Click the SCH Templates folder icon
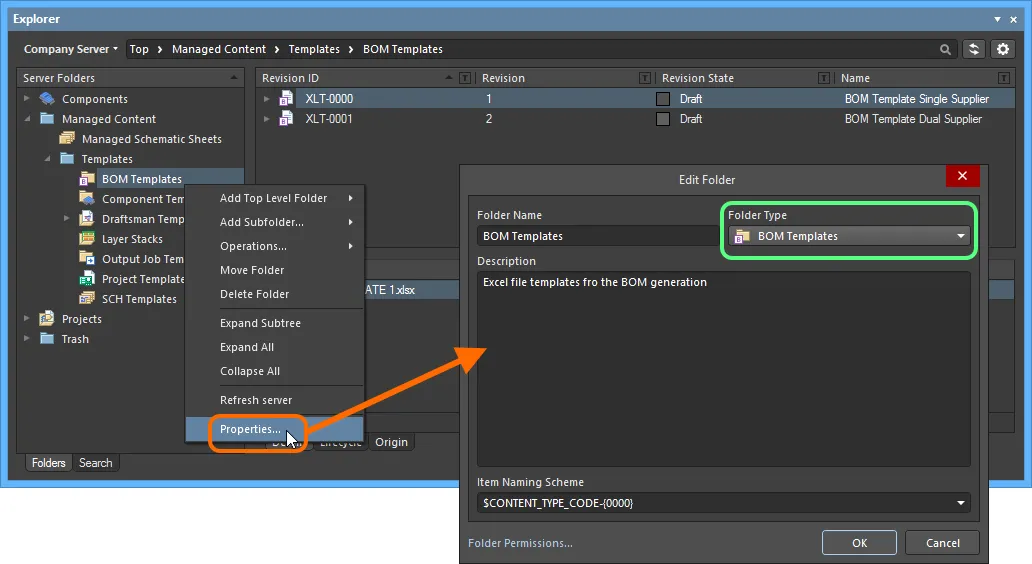 [x=87, y=299]
